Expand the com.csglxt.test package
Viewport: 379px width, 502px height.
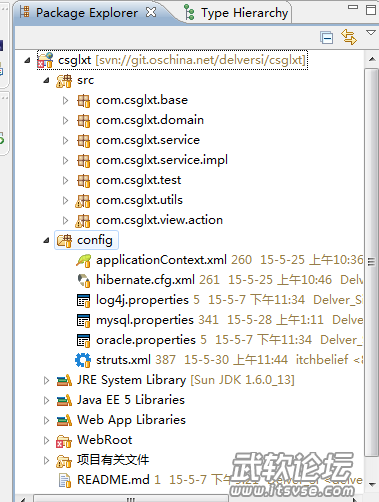pos(65,180)
